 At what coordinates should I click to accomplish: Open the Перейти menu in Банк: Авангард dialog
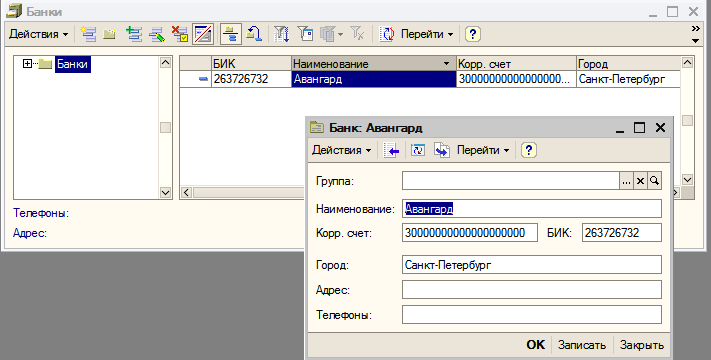tap(483, 150)
